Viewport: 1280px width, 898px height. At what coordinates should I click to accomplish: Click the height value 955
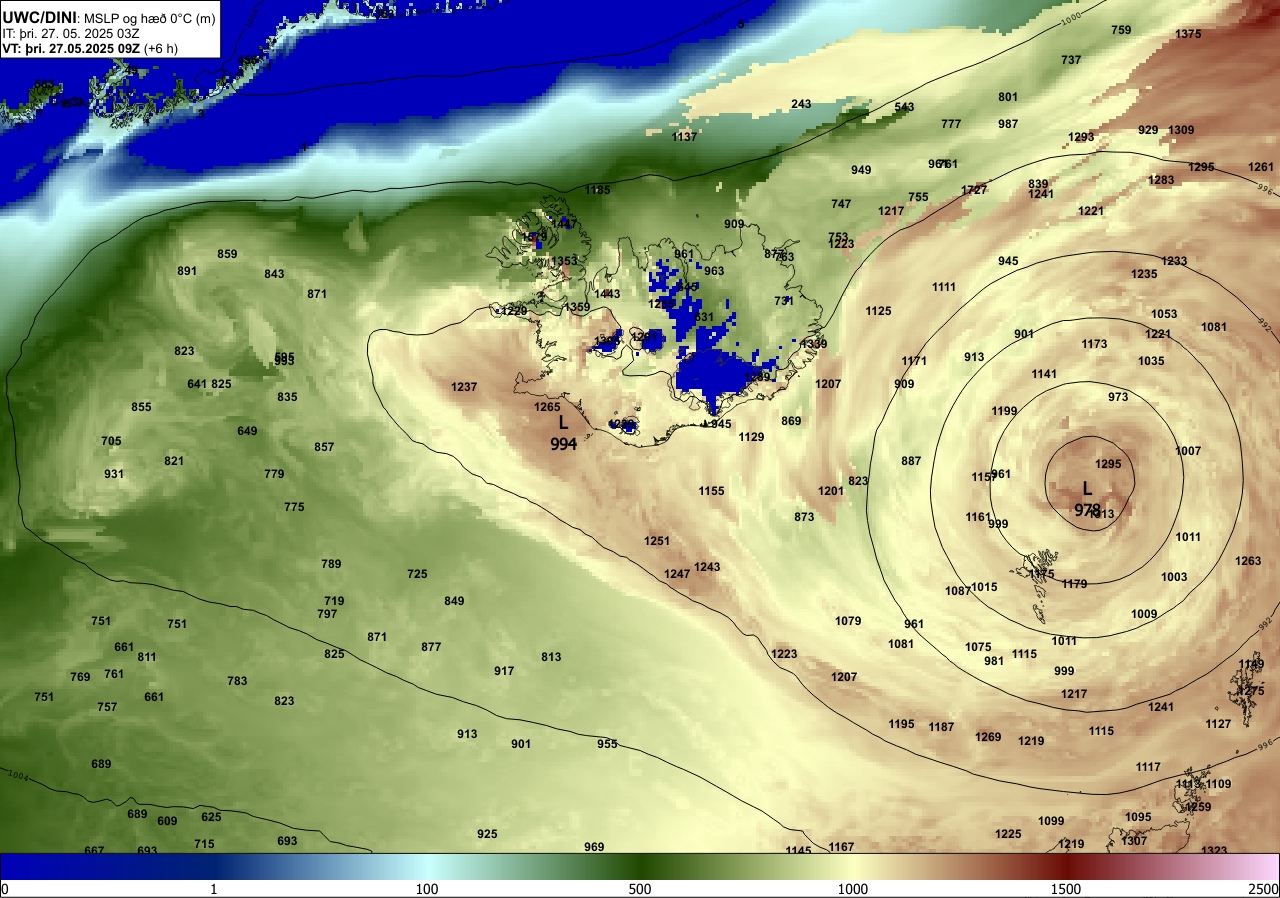[607, 744]
